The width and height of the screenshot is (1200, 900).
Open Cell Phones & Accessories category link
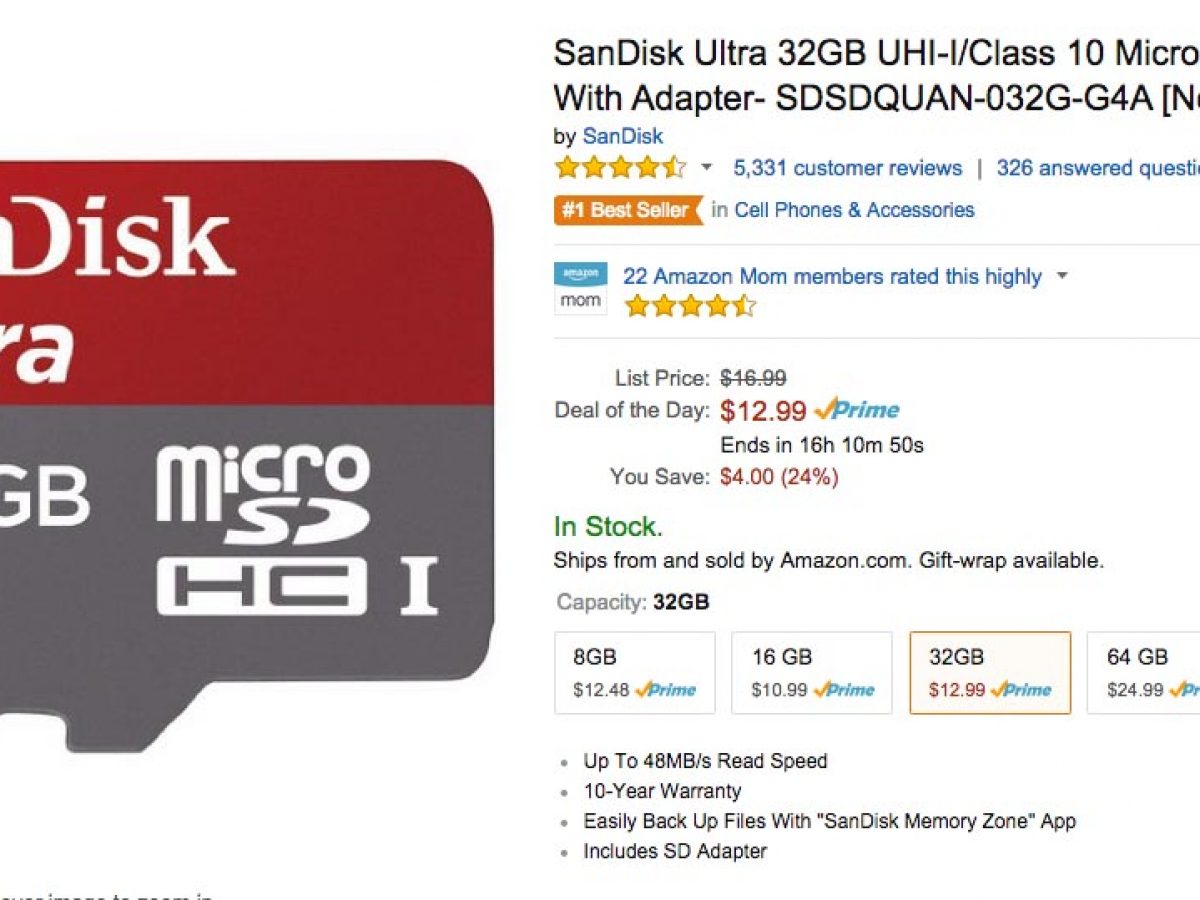pyautogui.click(x=854, y=210)
